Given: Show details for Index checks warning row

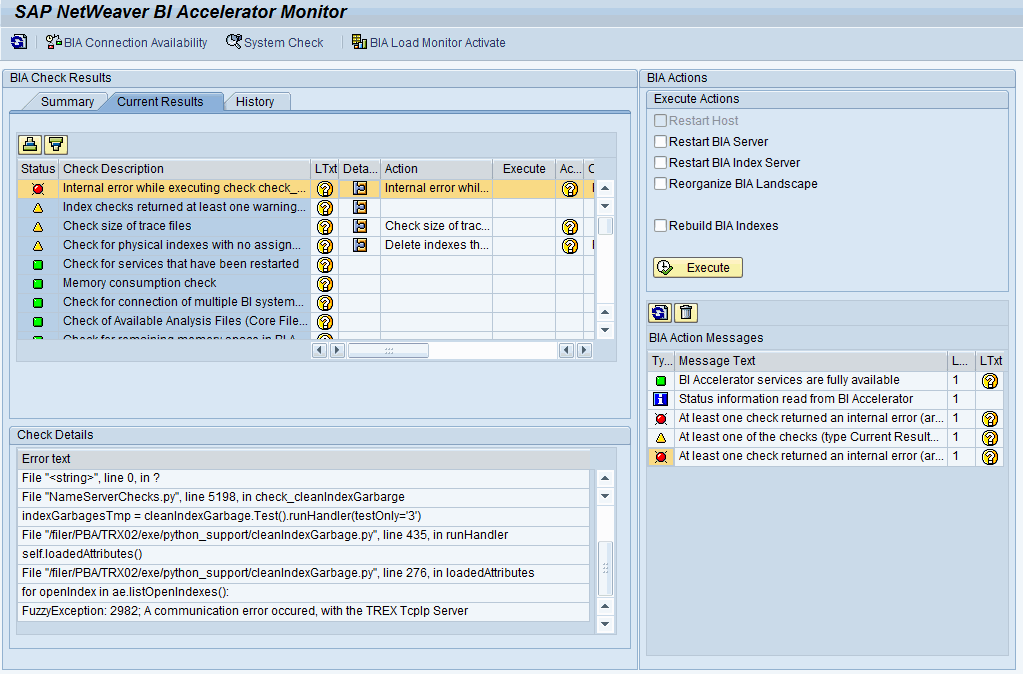Looking at the screenshot, I should 359,207.
